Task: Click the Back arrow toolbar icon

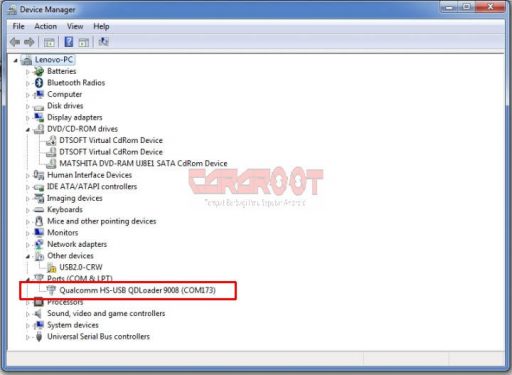Action: click(x=15, y=42)
